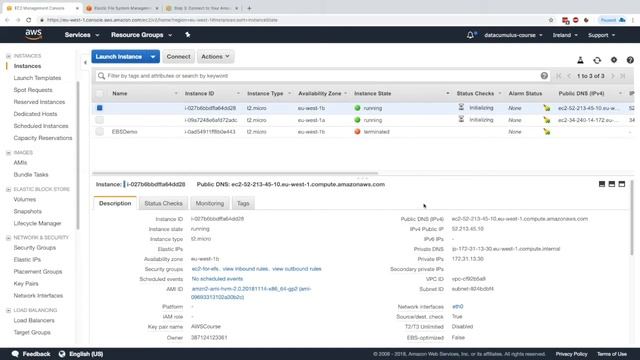The height and width of the screenshot is (360, 640).
Task: Open the help question mark icon
Action: [x=630, y=60]
